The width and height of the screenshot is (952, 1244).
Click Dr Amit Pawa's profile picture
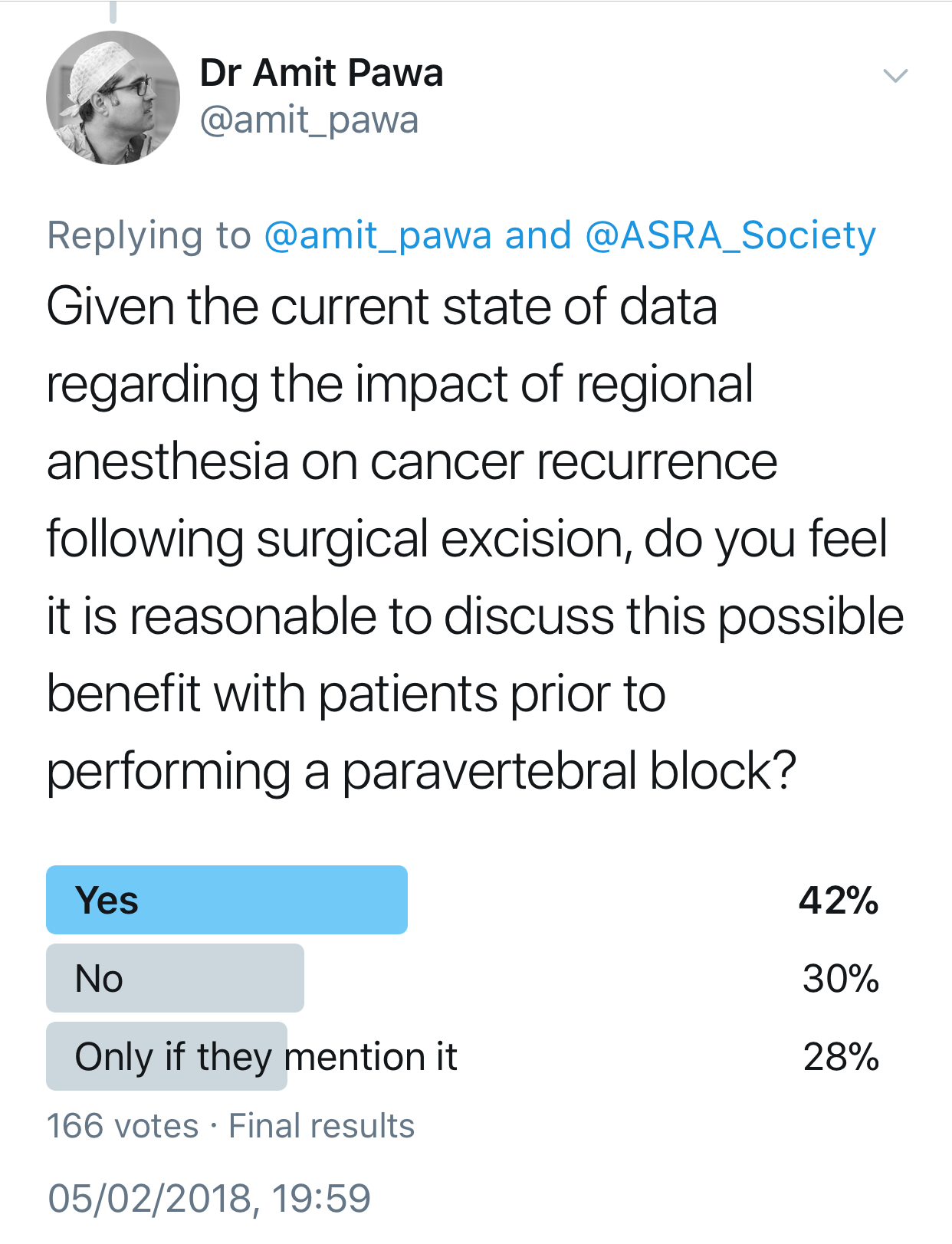point(113,98)
